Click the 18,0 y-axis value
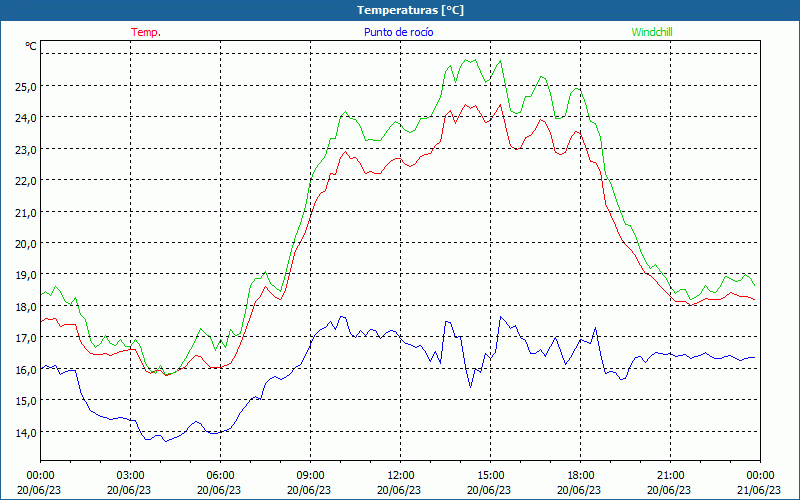 [26, 307]
